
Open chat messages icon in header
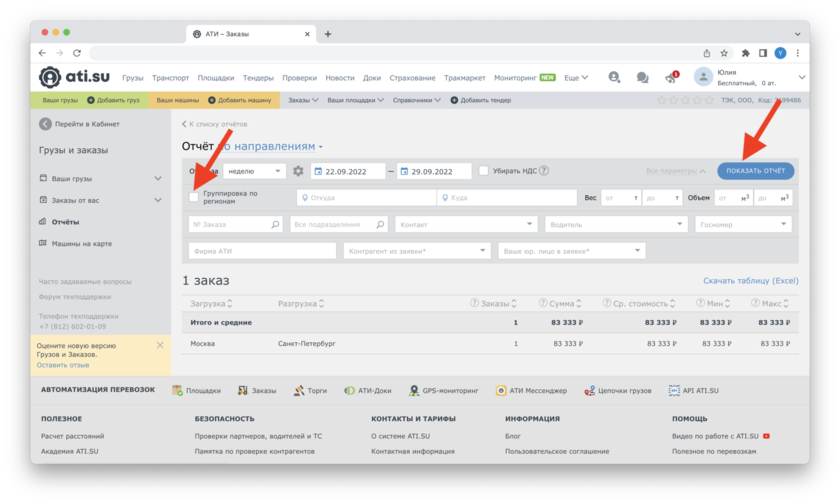click(642, 77)
